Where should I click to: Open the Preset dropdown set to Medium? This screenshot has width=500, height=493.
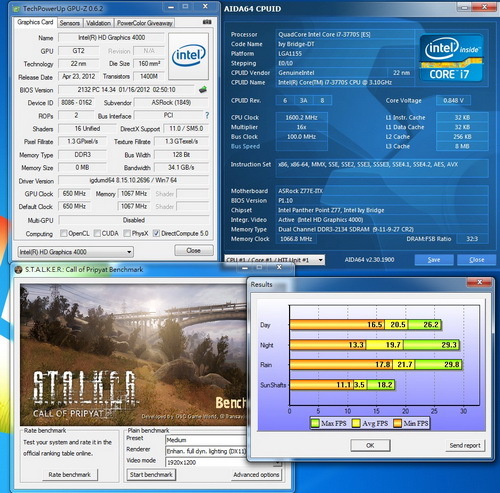click(206, 440)
